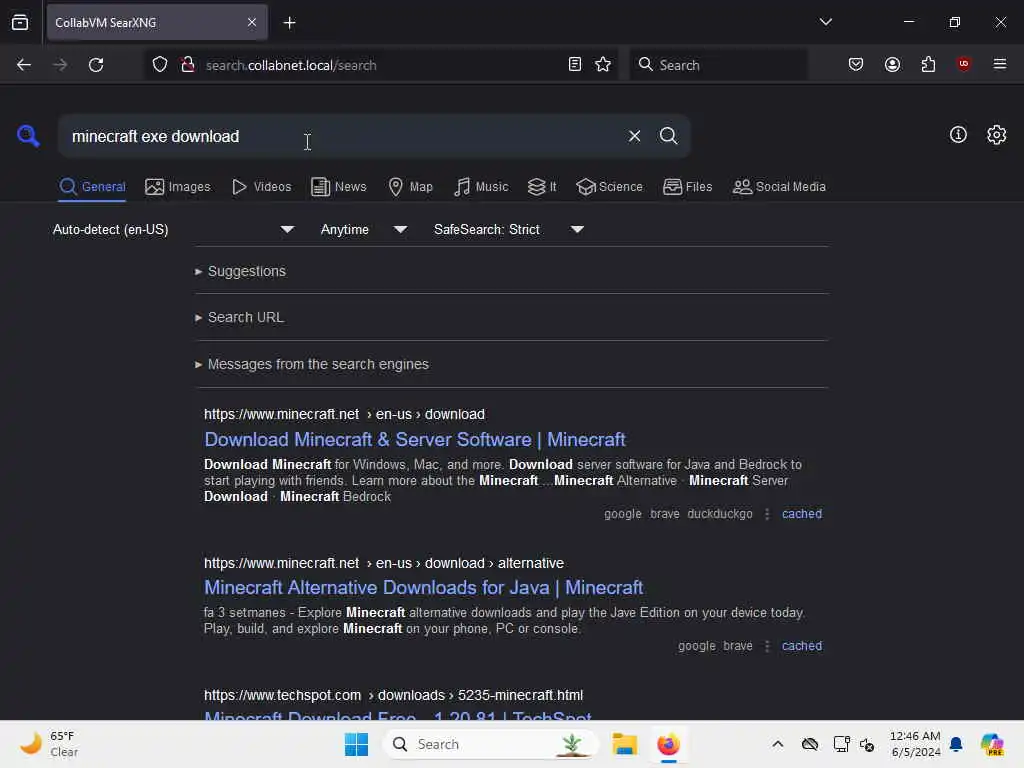Screen dimensions: 1024x768
Task: Show site connection lock info
Action: (x=187, y=65)
